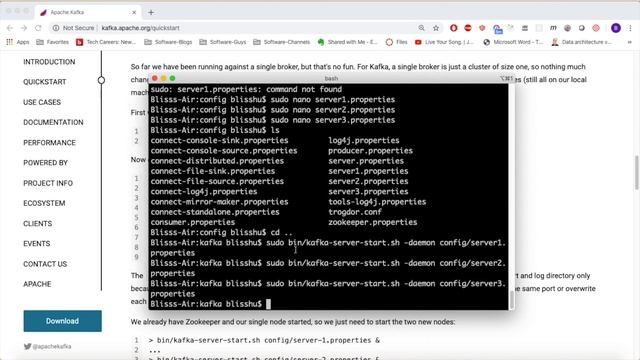Click server1.properties in the ls output
Viewport: 640px width, 360px height.
tap(368, 171)
